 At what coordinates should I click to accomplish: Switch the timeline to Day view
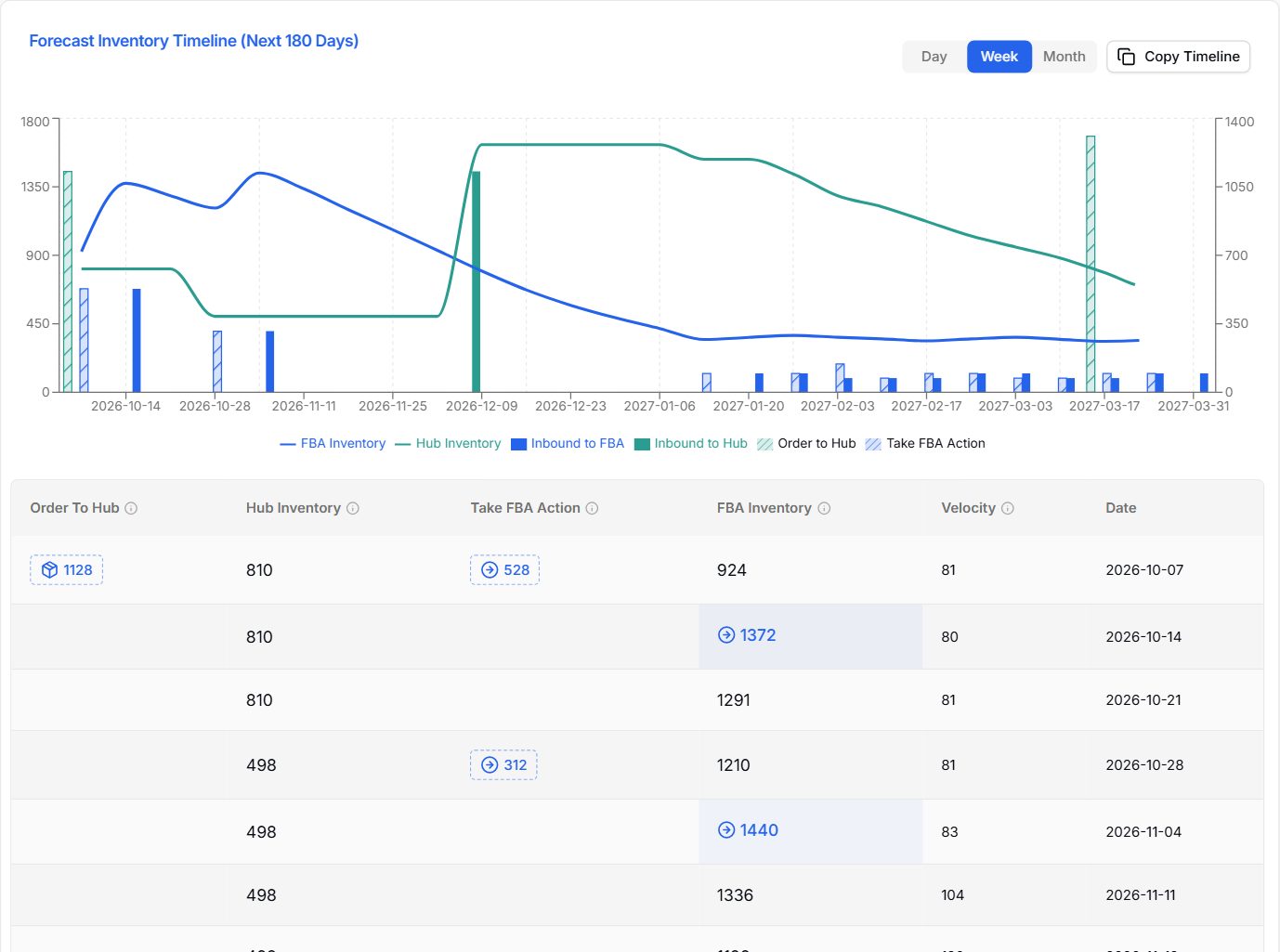click(934, 57)
